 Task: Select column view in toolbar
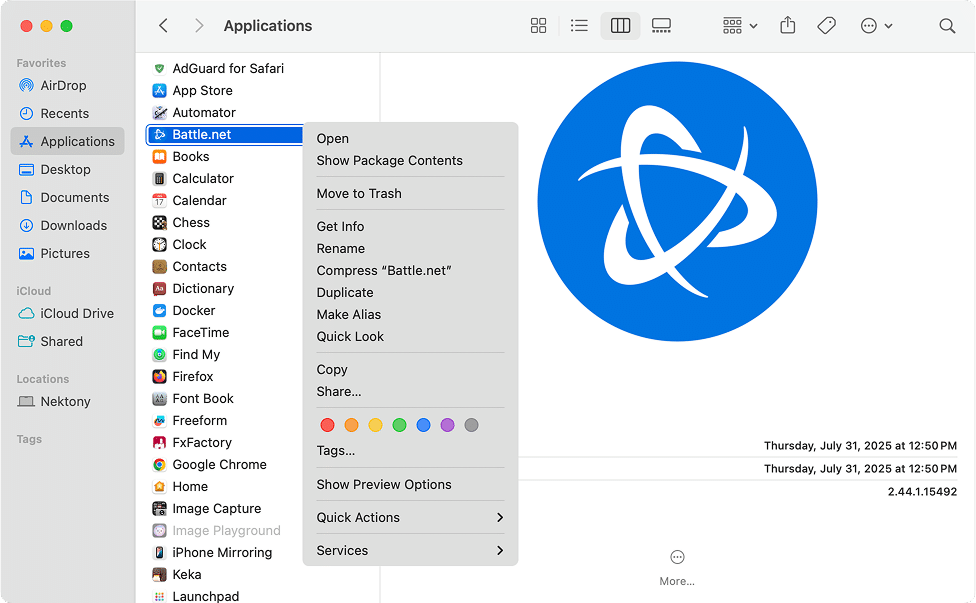(x=620, y=26)
